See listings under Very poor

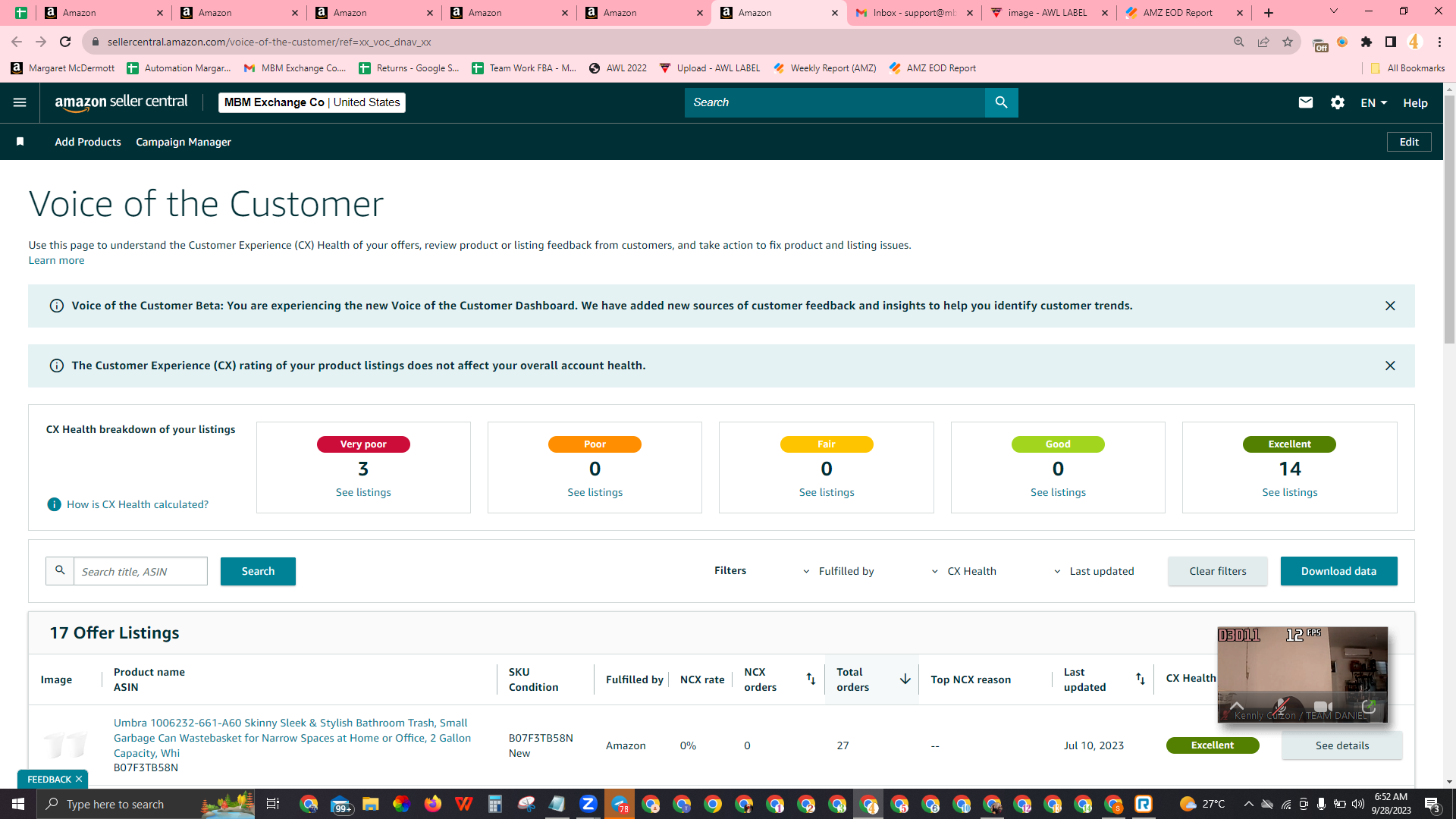coord(363,492)
